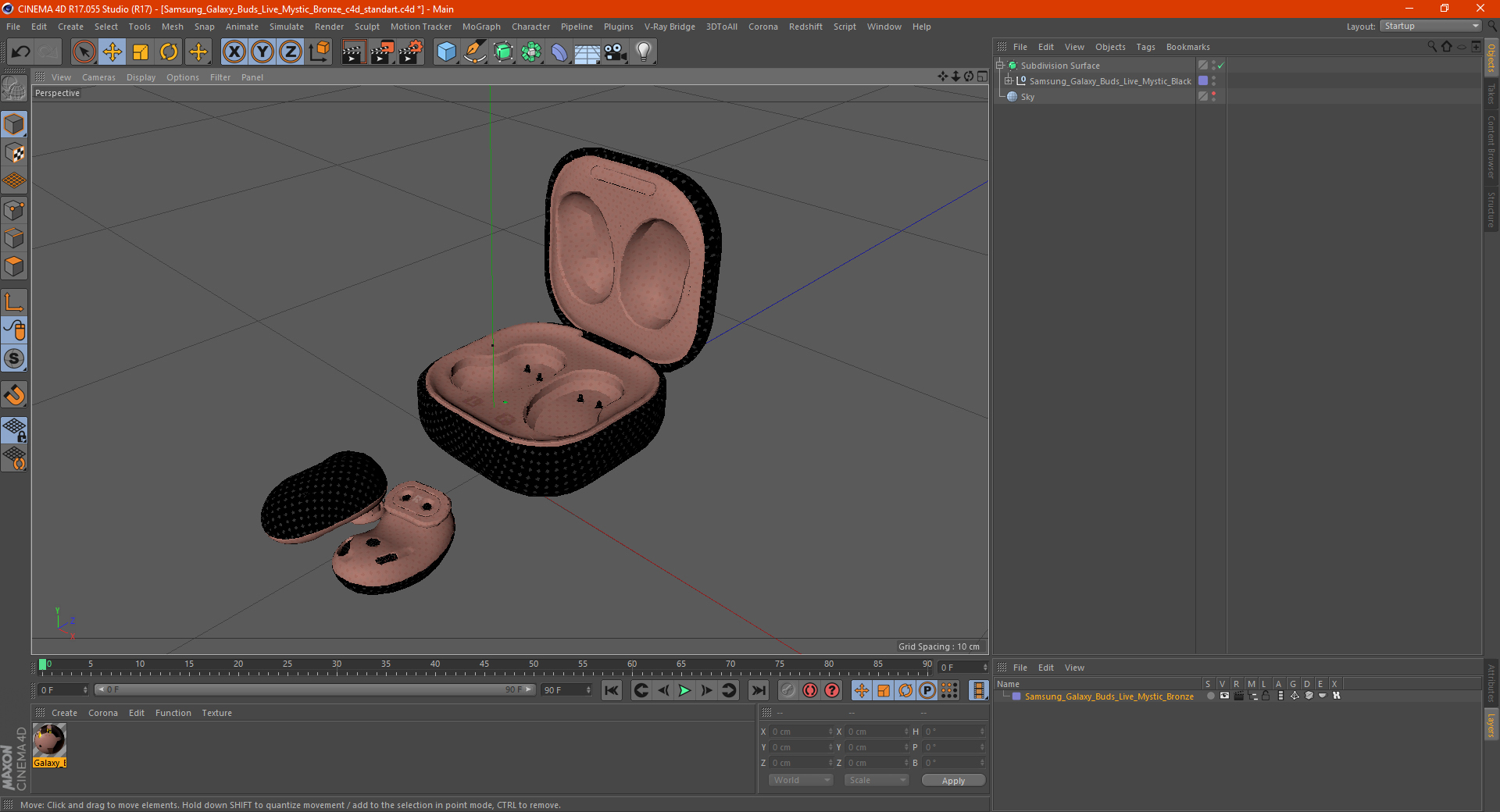Open the Redshift menu

(805, 27)
